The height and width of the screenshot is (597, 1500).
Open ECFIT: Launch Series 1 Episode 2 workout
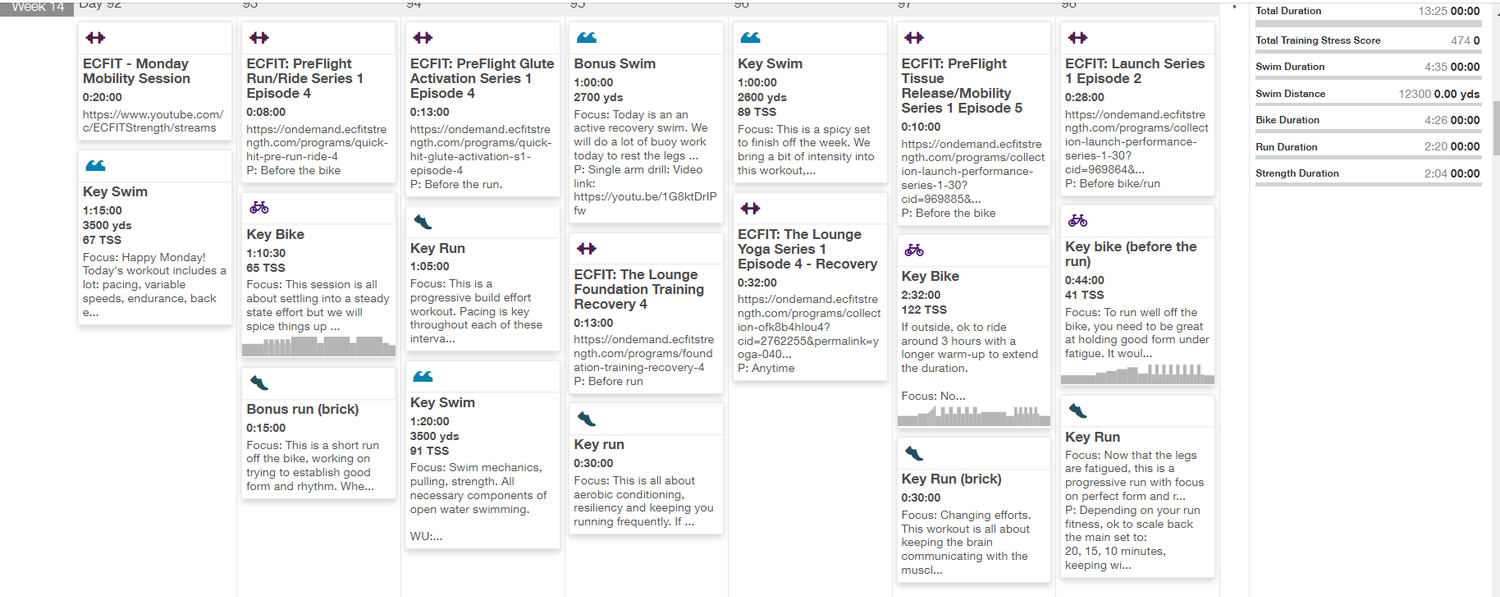point(1135,71)
